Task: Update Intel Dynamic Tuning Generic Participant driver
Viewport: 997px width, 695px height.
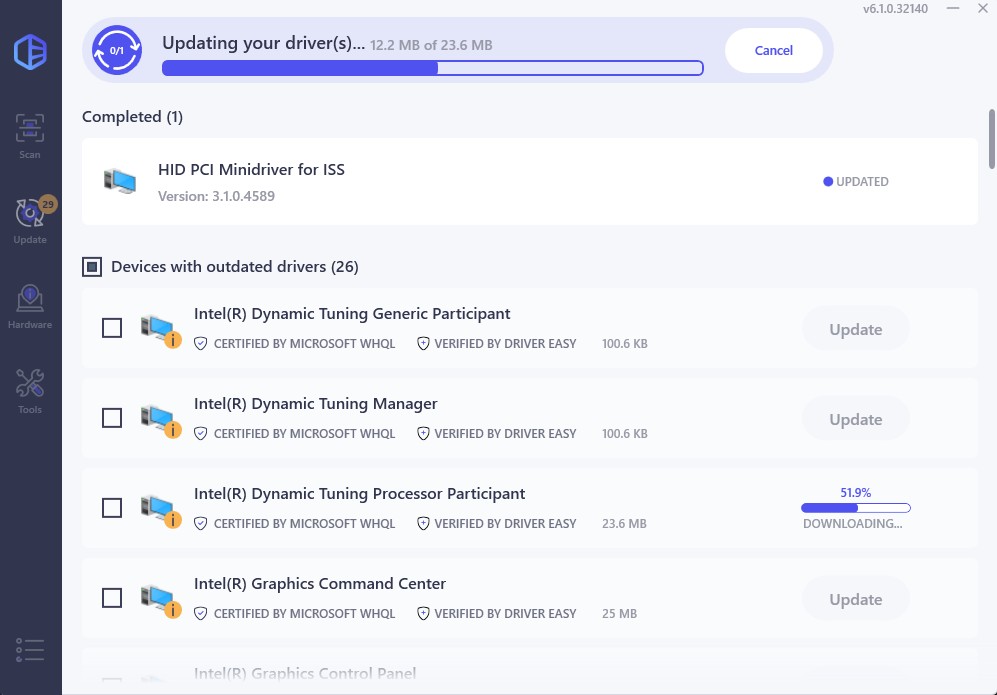Action: tap(855, 329)
